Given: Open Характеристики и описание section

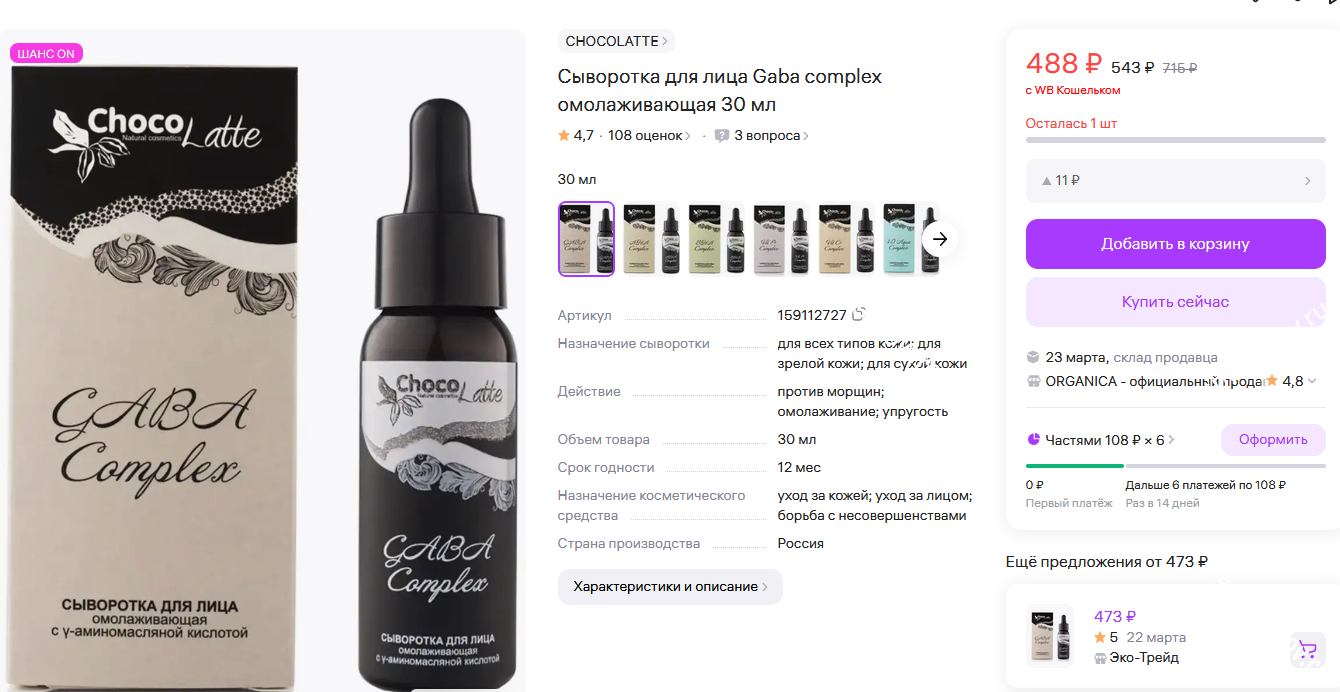Looking at the screenshot, I should [670, 587].
